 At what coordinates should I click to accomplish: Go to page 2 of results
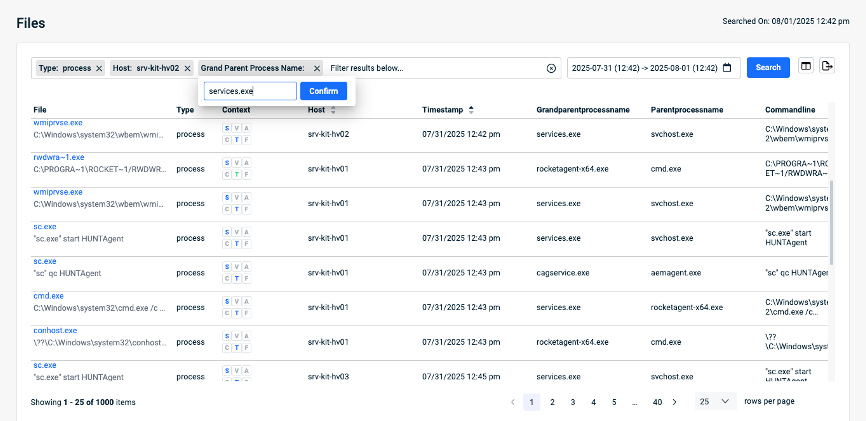(x=552, y=401)
